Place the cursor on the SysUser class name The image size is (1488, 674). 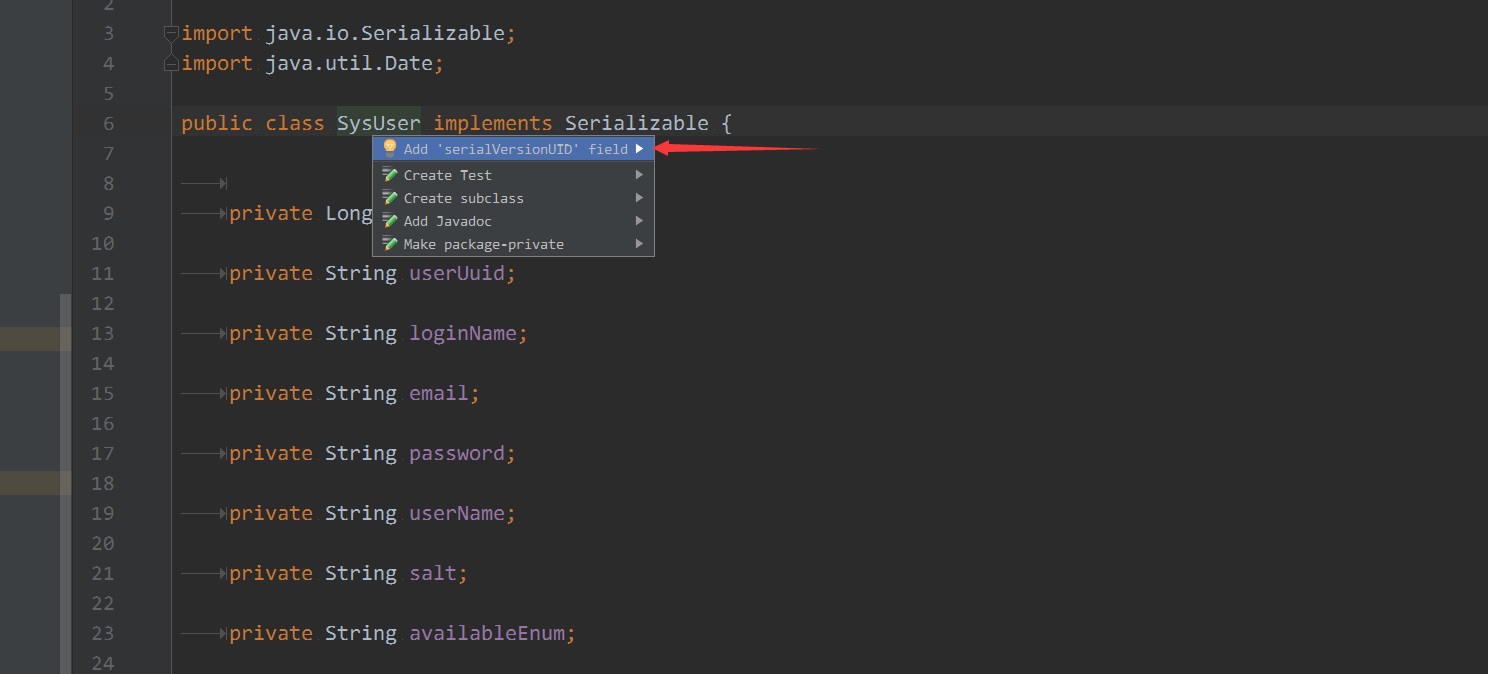coord(378,123)
